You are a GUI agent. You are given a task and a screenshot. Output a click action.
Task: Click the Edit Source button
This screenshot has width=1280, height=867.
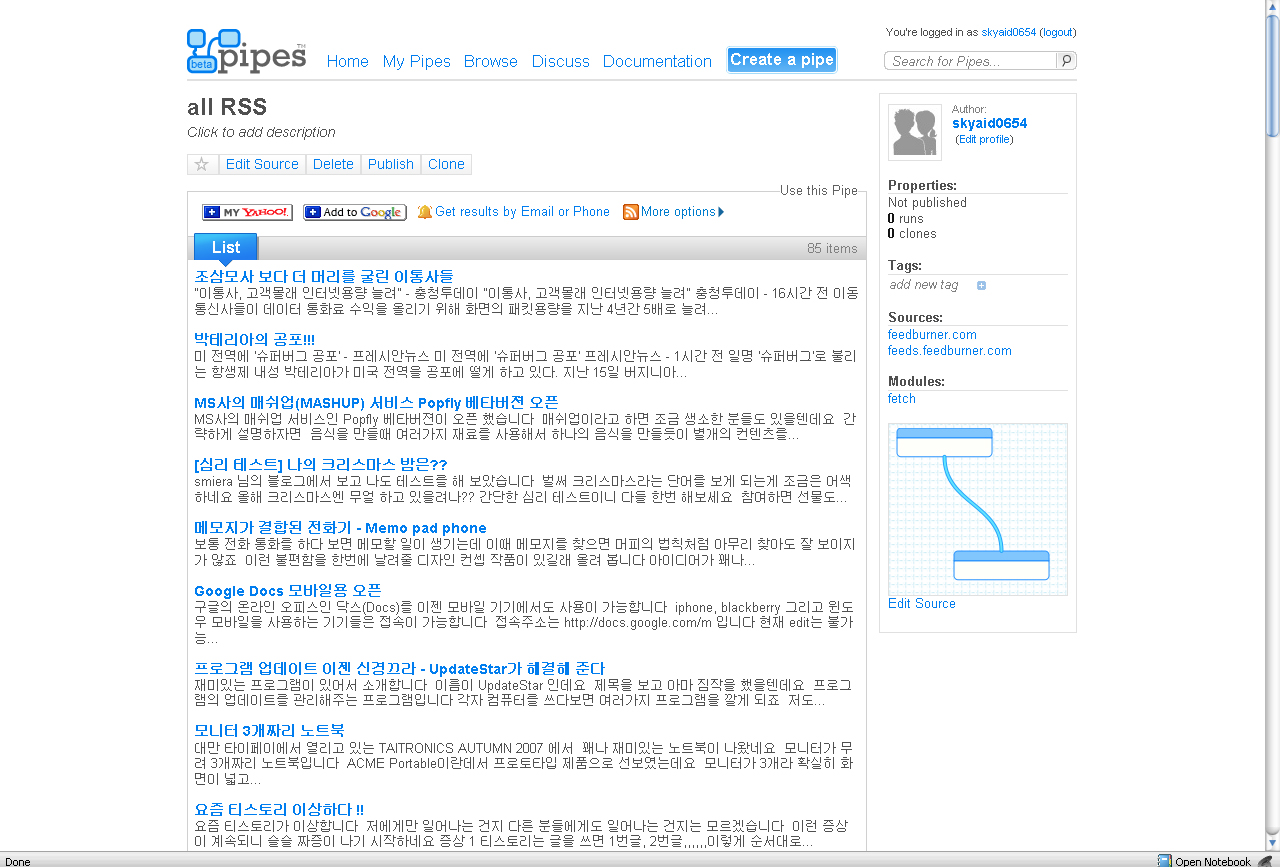coord(262,164)
